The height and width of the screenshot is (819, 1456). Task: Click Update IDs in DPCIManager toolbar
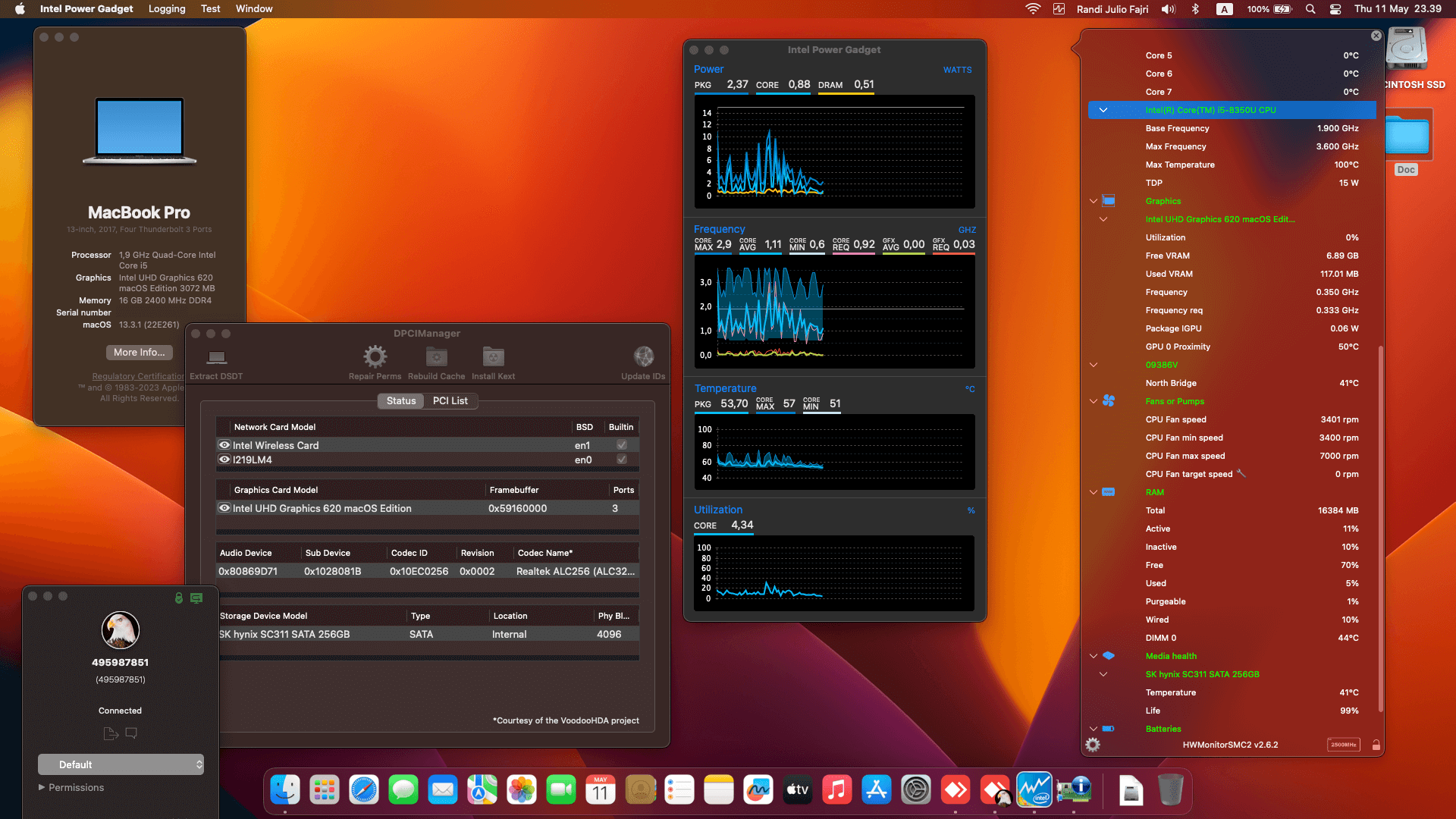[x=643, y=362]
